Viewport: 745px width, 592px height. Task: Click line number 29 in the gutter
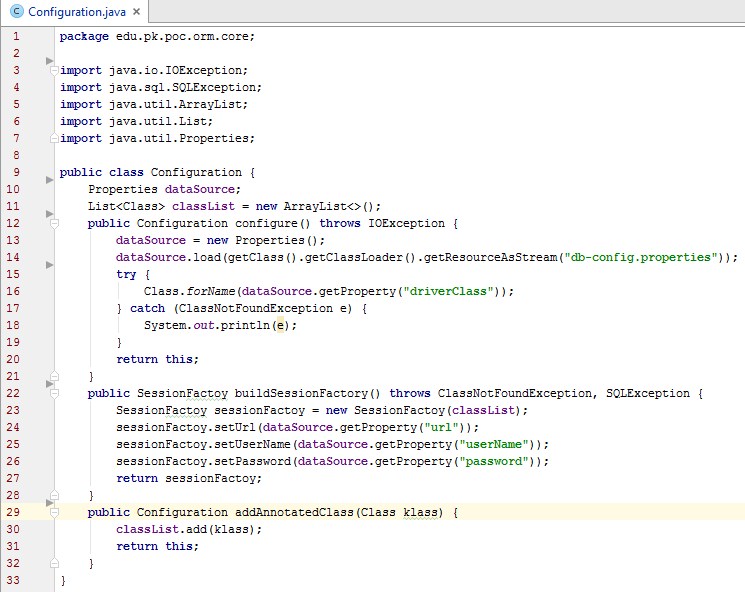pos(13,512)
